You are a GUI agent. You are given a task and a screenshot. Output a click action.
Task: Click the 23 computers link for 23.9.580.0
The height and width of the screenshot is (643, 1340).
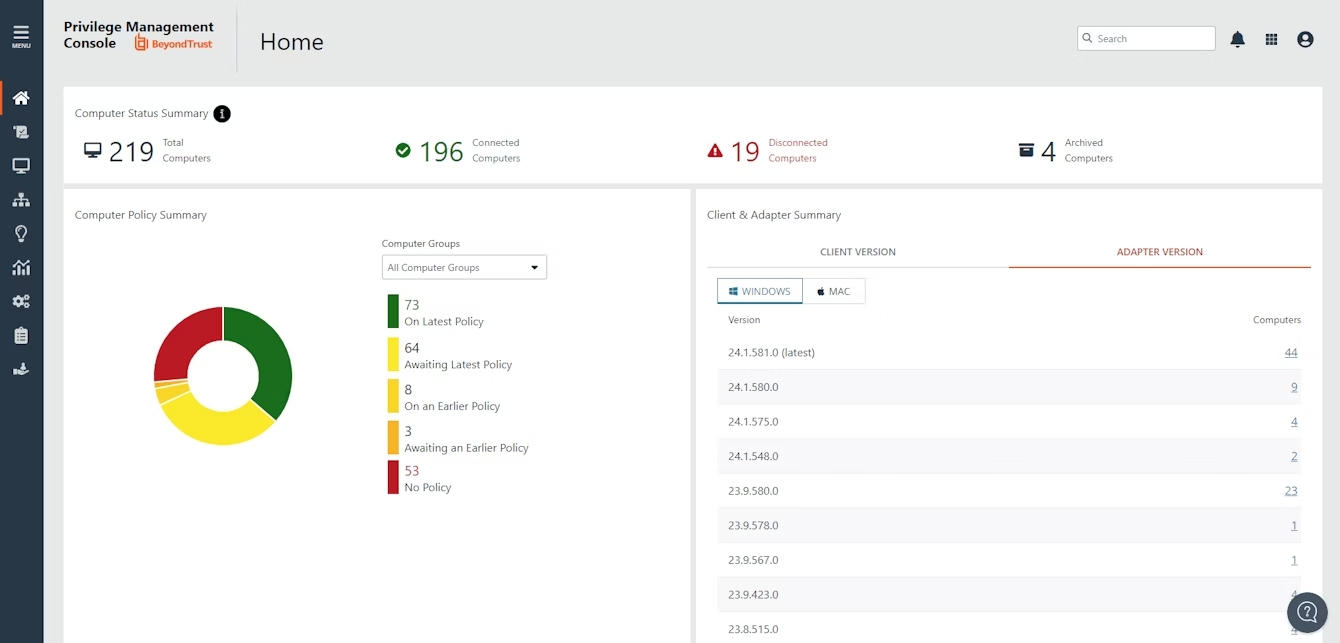[1290, 491]
